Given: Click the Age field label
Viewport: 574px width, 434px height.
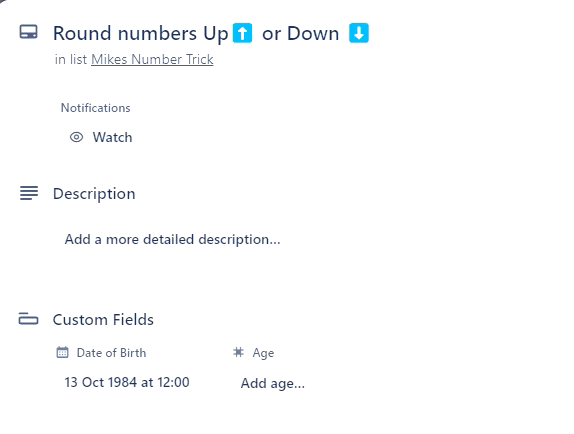Looking at the screenshot, I should [x=263, y=353].
